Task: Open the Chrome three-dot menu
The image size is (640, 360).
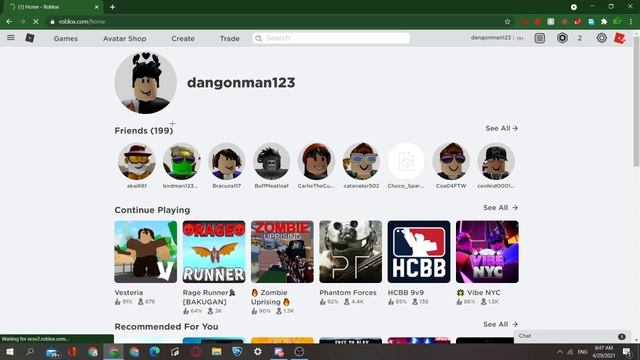Action: pos(631,22)
